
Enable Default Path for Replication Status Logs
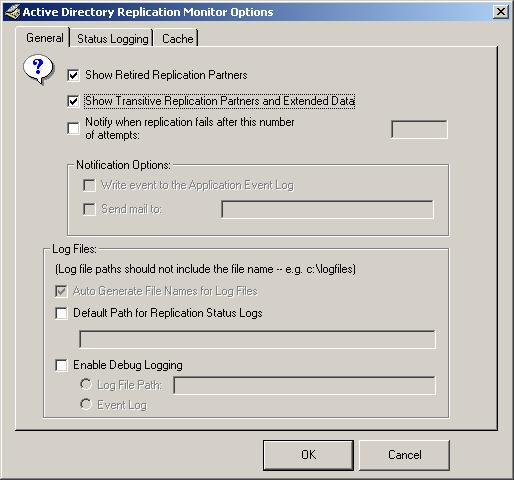(61, 313)
